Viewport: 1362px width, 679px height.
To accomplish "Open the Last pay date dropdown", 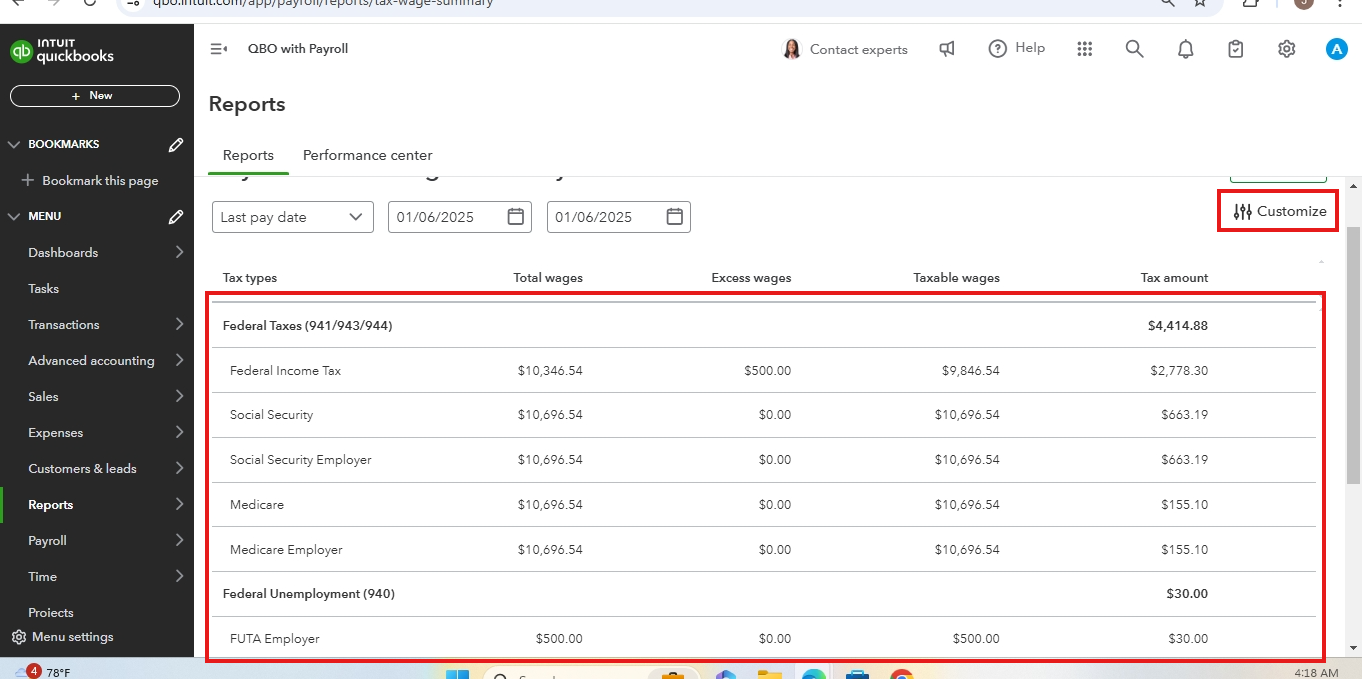I will pos(293,217).
